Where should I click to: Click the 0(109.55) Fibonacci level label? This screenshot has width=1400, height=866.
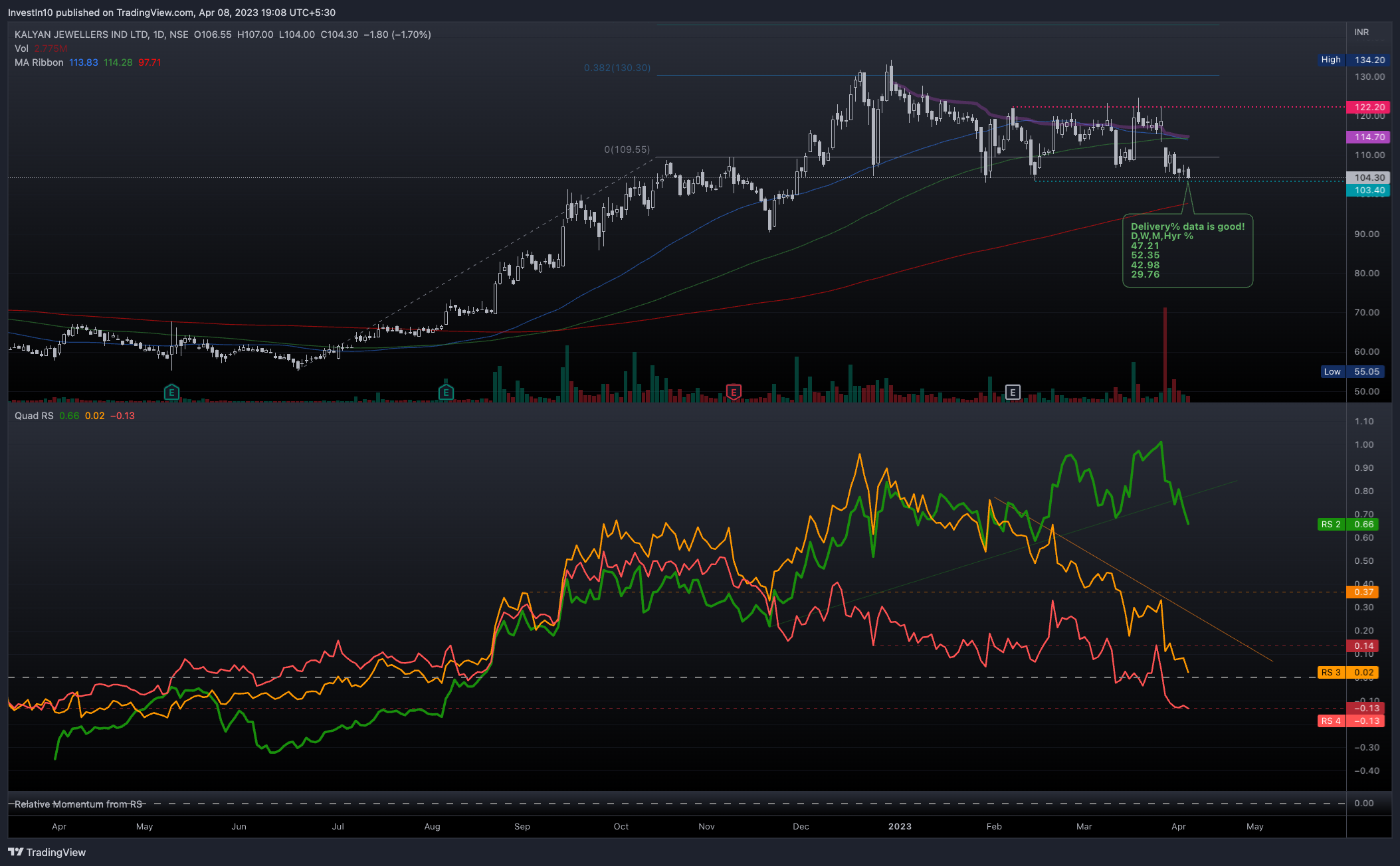coord(627,149)
